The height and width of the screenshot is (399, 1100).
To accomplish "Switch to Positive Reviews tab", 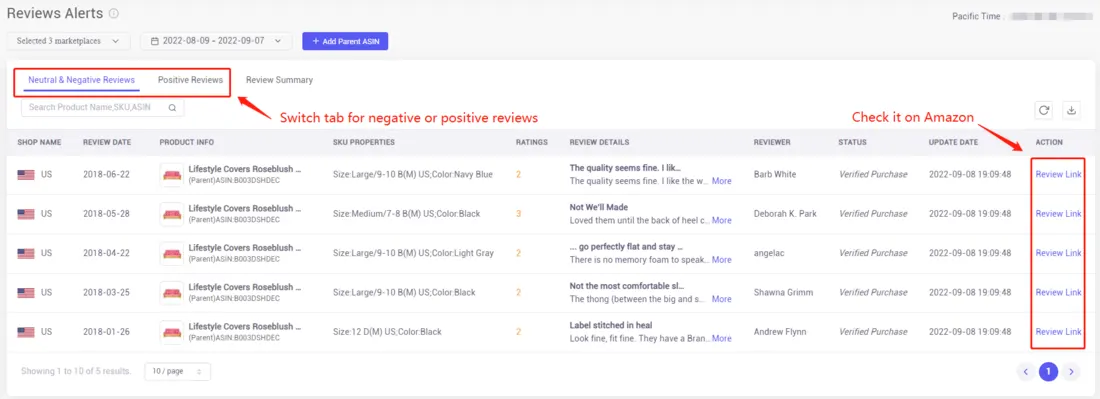I will pyautogui.click(x=190, y=80).
